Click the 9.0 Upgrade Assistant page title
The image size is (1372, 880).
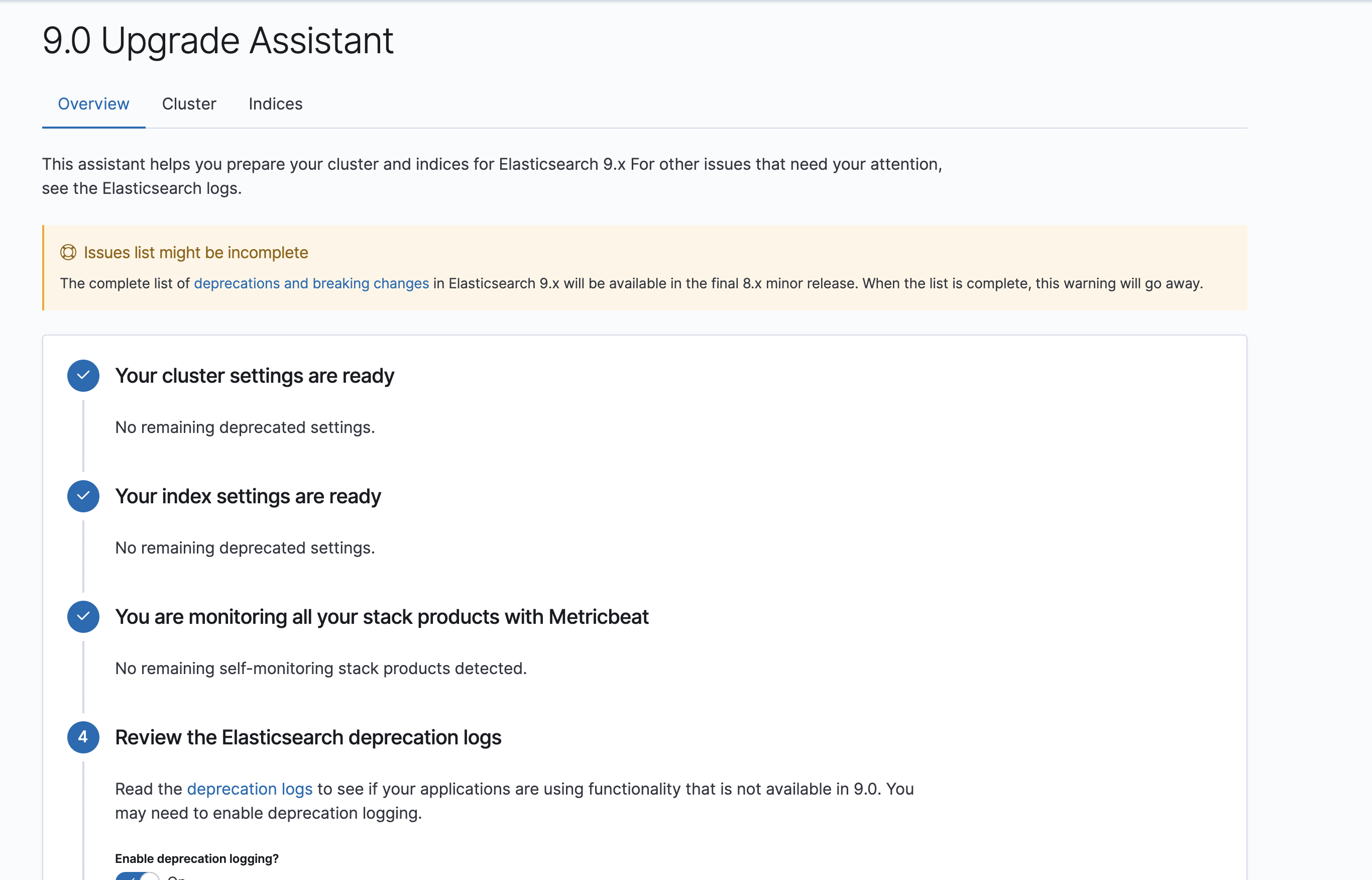pyautogui.click(x=218, y=39)
